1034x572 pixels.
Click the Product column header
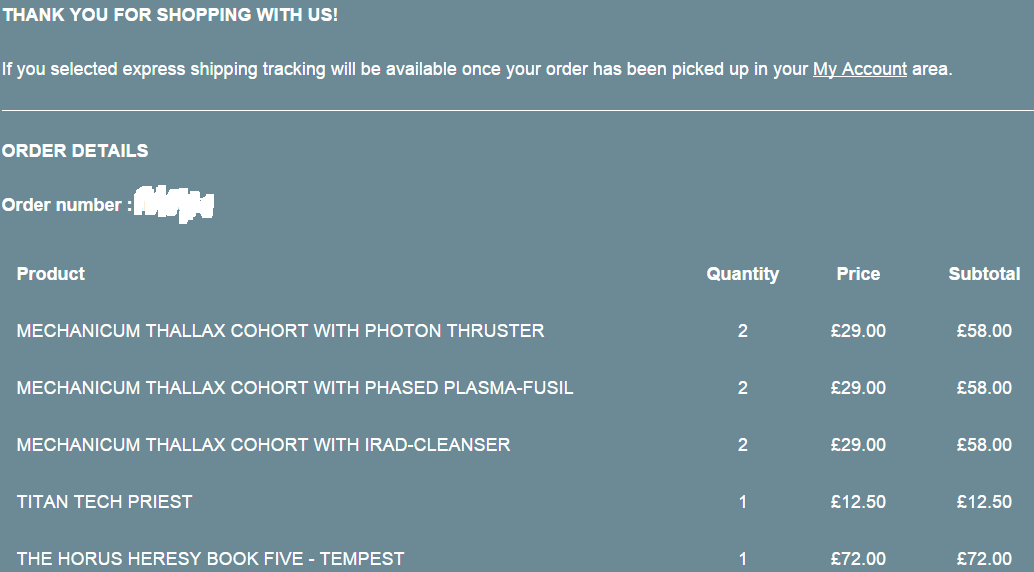click(x=51, y=274)
